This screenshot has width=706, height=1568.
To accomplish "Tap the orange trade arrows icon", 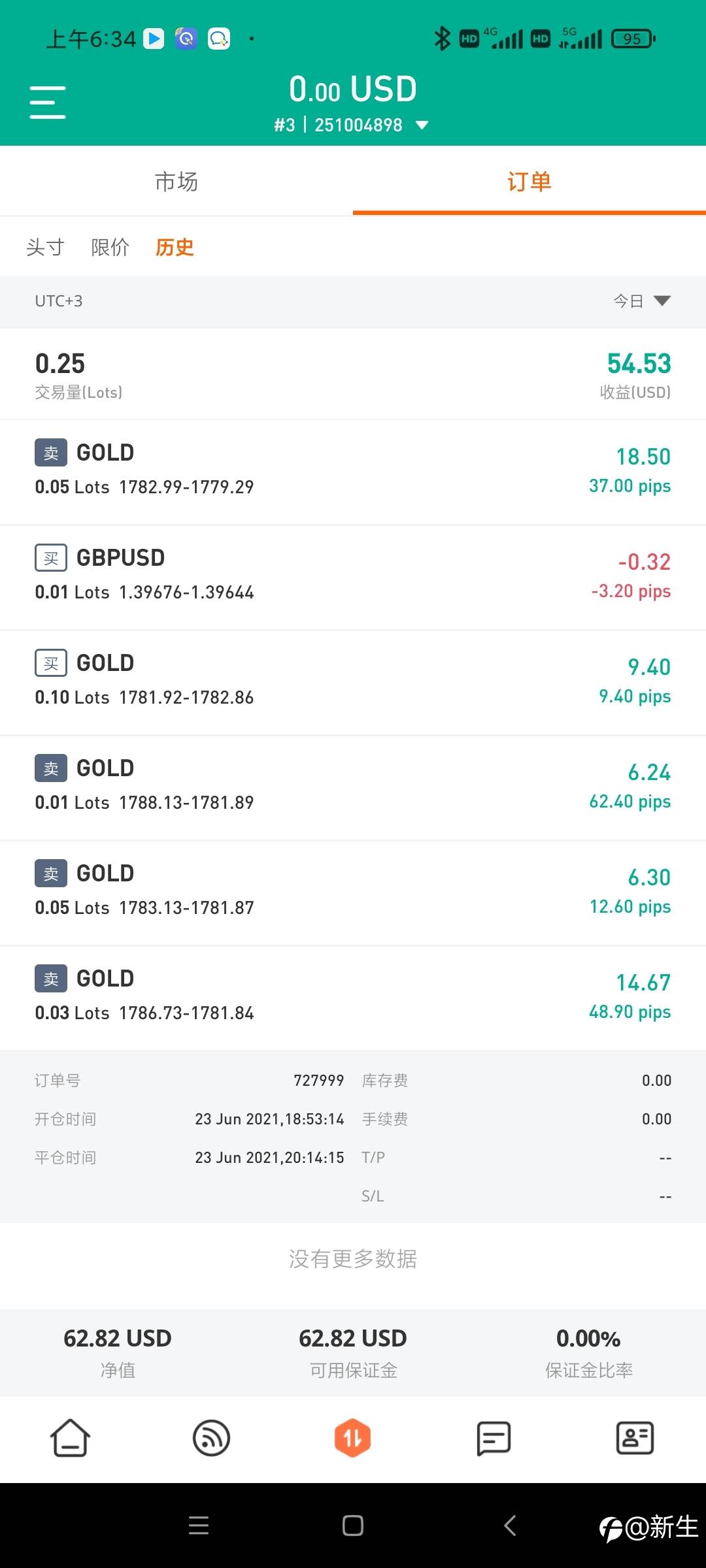I will [x=352, y=1438].
